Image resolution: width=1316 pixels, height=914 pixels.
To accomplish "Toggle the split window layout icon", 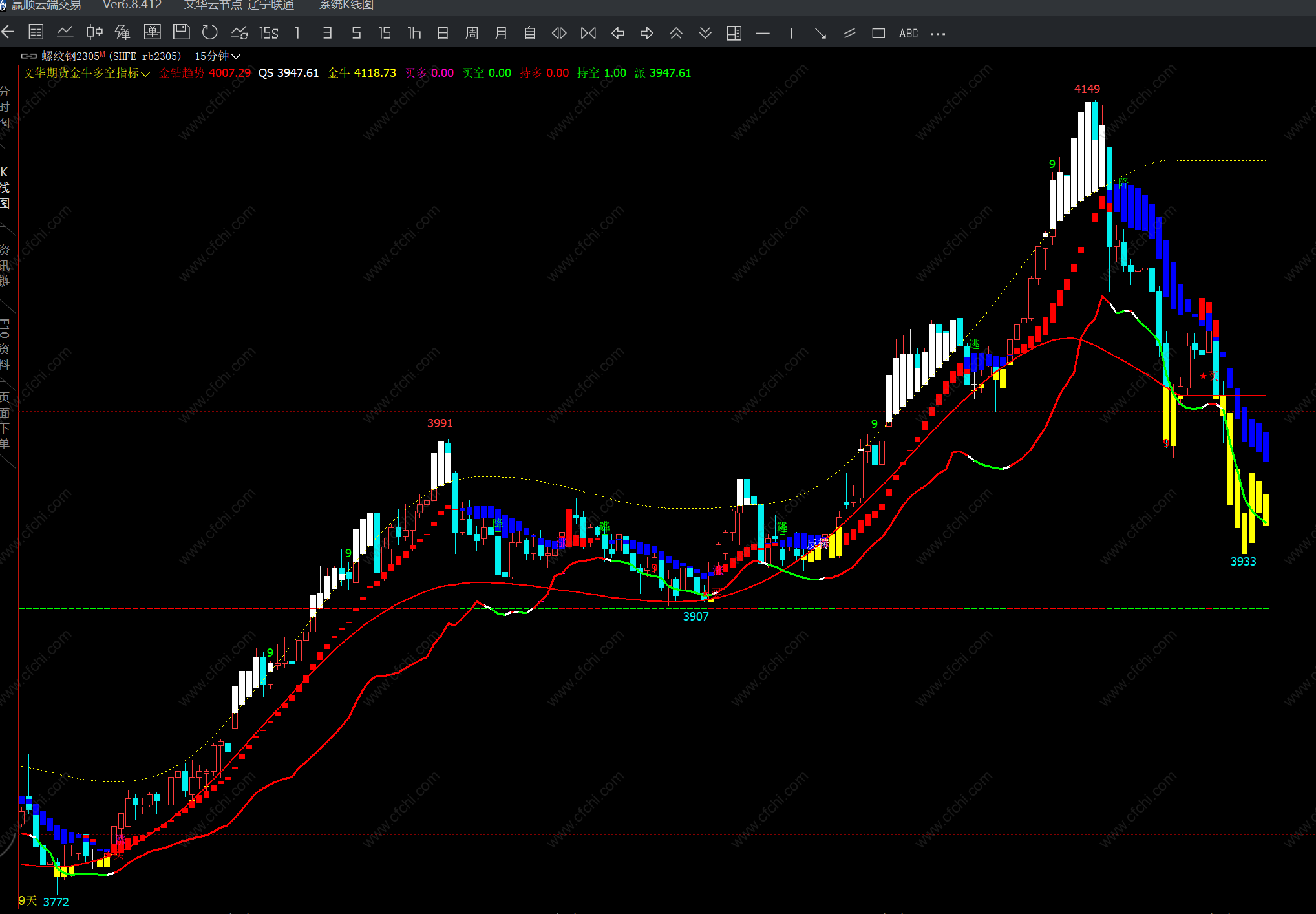I will [x=734, y=33].
